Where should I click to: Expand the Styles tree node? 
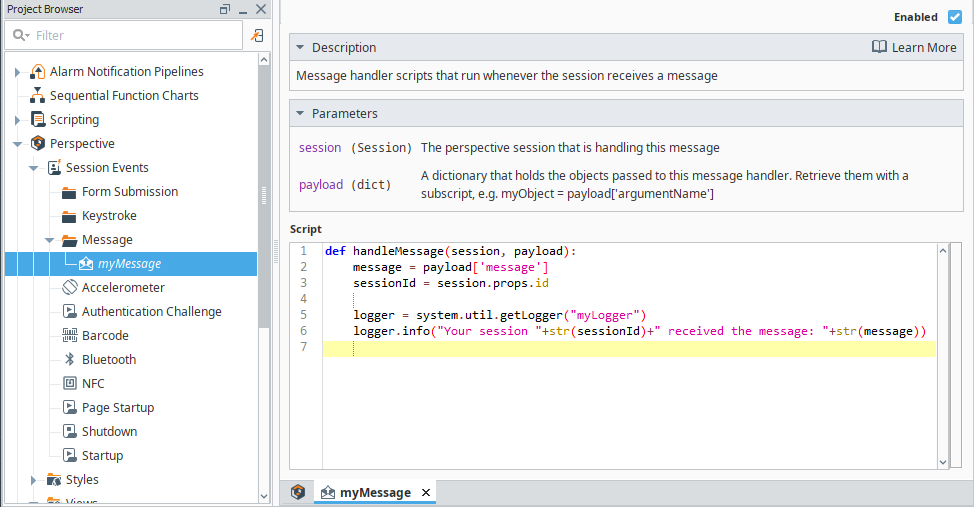[34, 480]
